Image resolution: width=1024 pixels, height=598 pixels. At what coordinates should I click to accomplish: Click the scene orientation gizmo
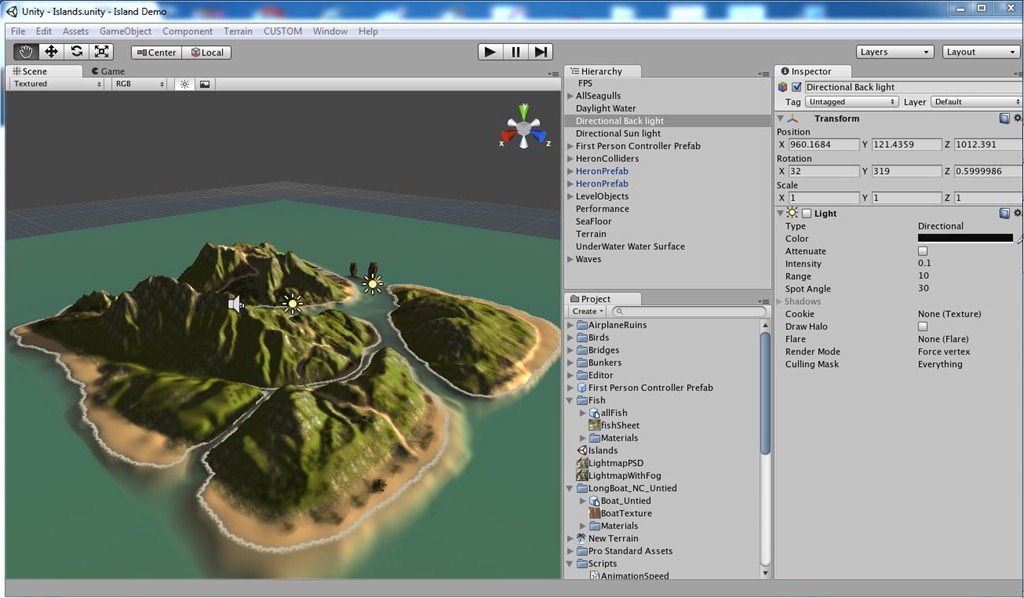[x=524, y=129]
